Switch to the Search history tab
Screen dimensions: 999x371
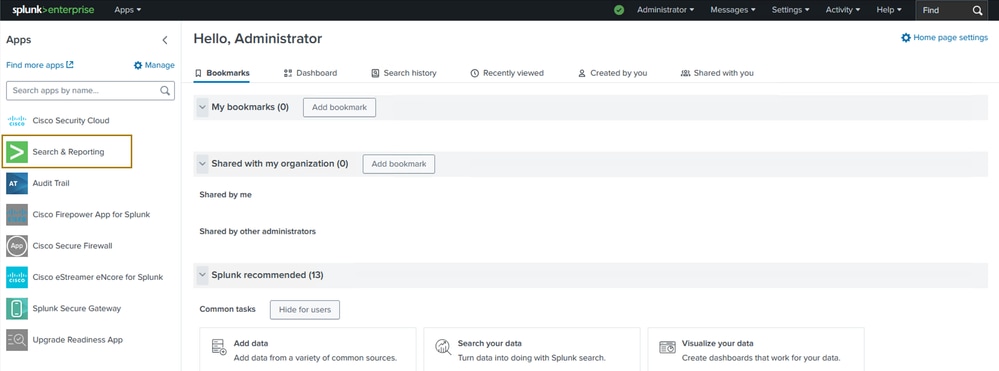404,73
